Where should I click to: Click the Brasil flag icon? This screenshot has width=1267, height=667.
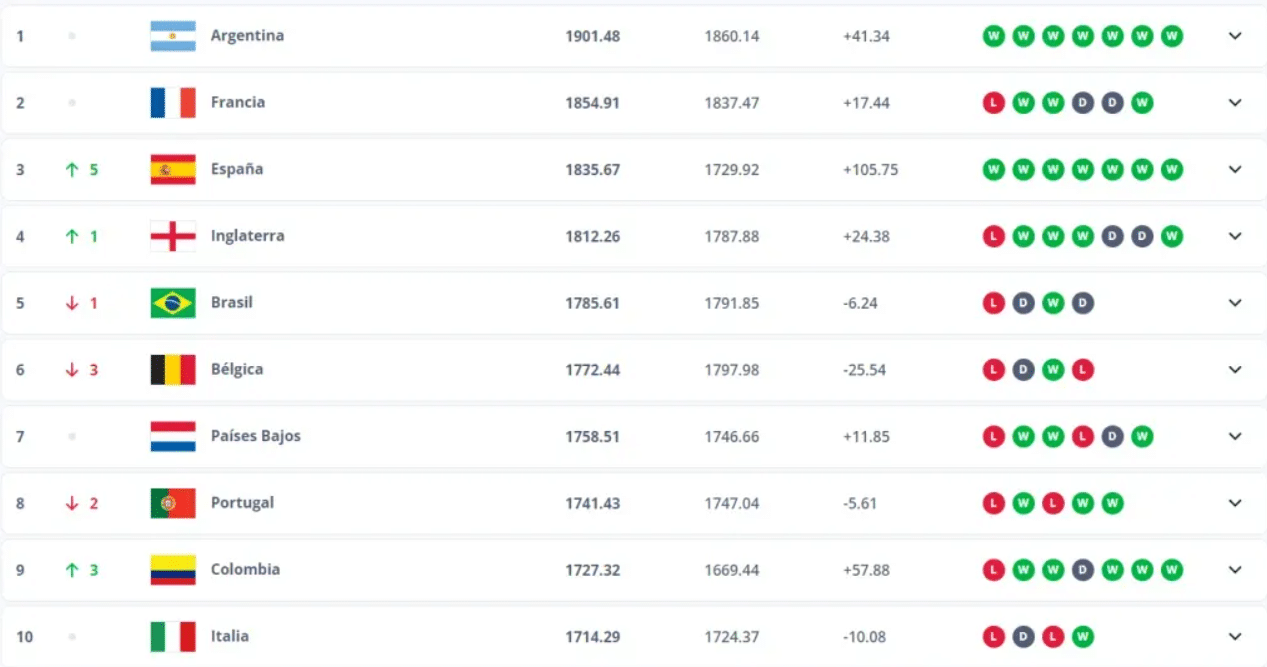click(x=173, y=303)
